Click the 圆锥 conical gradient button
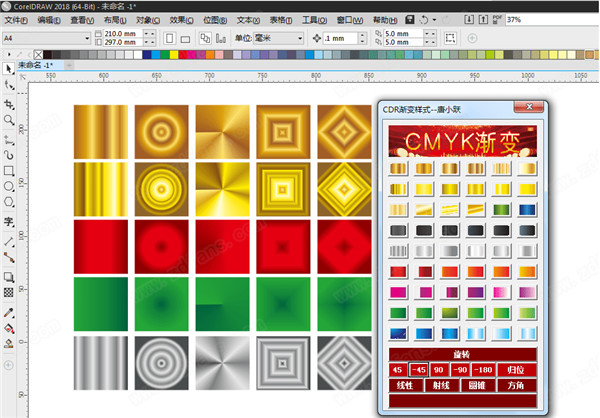 [x=477, y=385]
